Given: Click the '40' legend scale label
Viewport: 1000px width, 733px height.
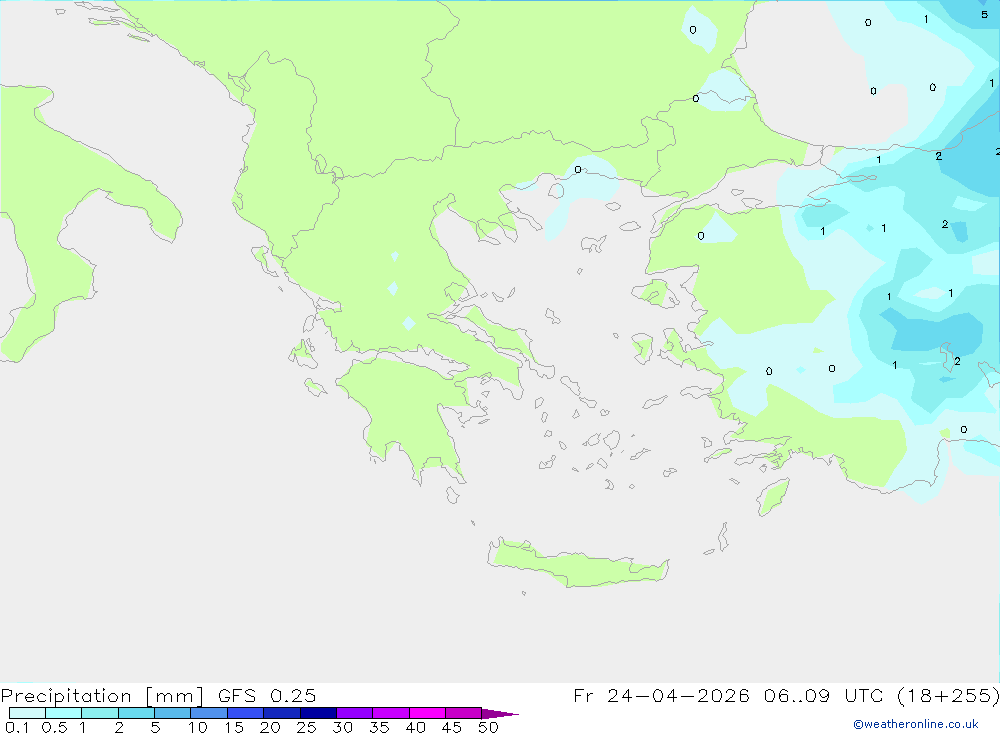Looking at the screenshot, I should pos(416,727).
